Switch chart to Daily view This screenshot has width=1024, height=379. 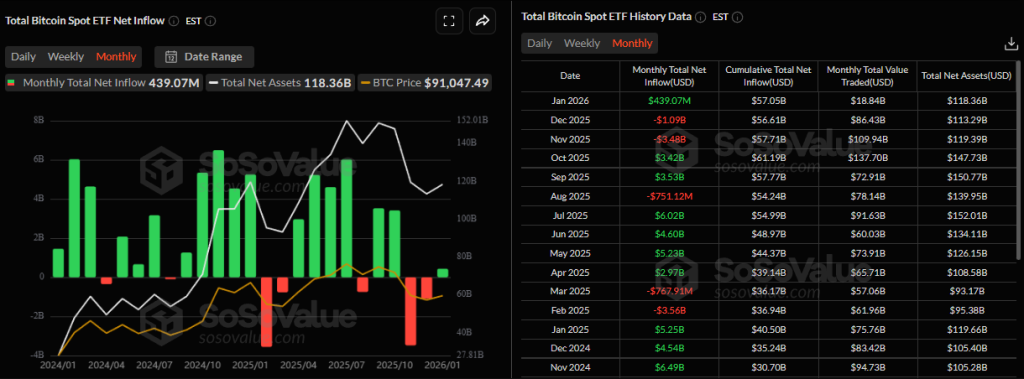24,57
